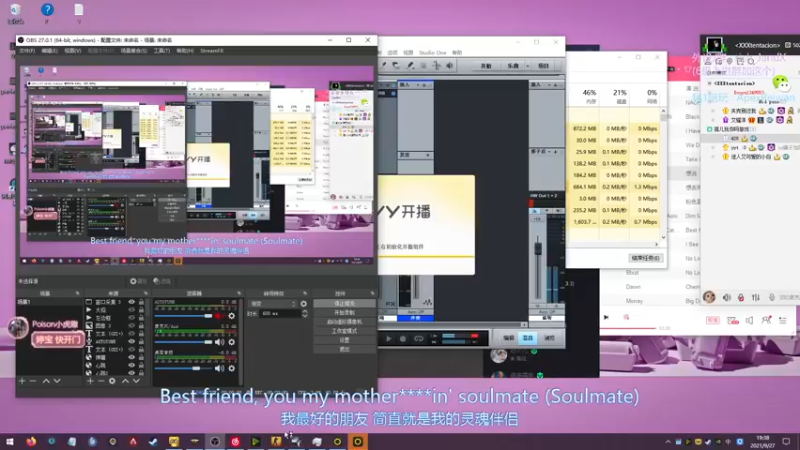Open OBS 文件(F) menu
This screenshot has height=450, width=800.
27,51
